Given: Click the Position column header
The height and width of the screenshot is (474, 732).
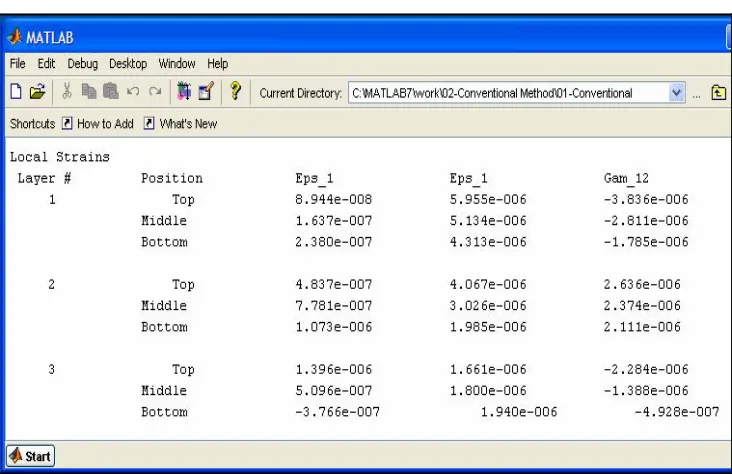Looking at the screenshot, I should click(172, 178).
